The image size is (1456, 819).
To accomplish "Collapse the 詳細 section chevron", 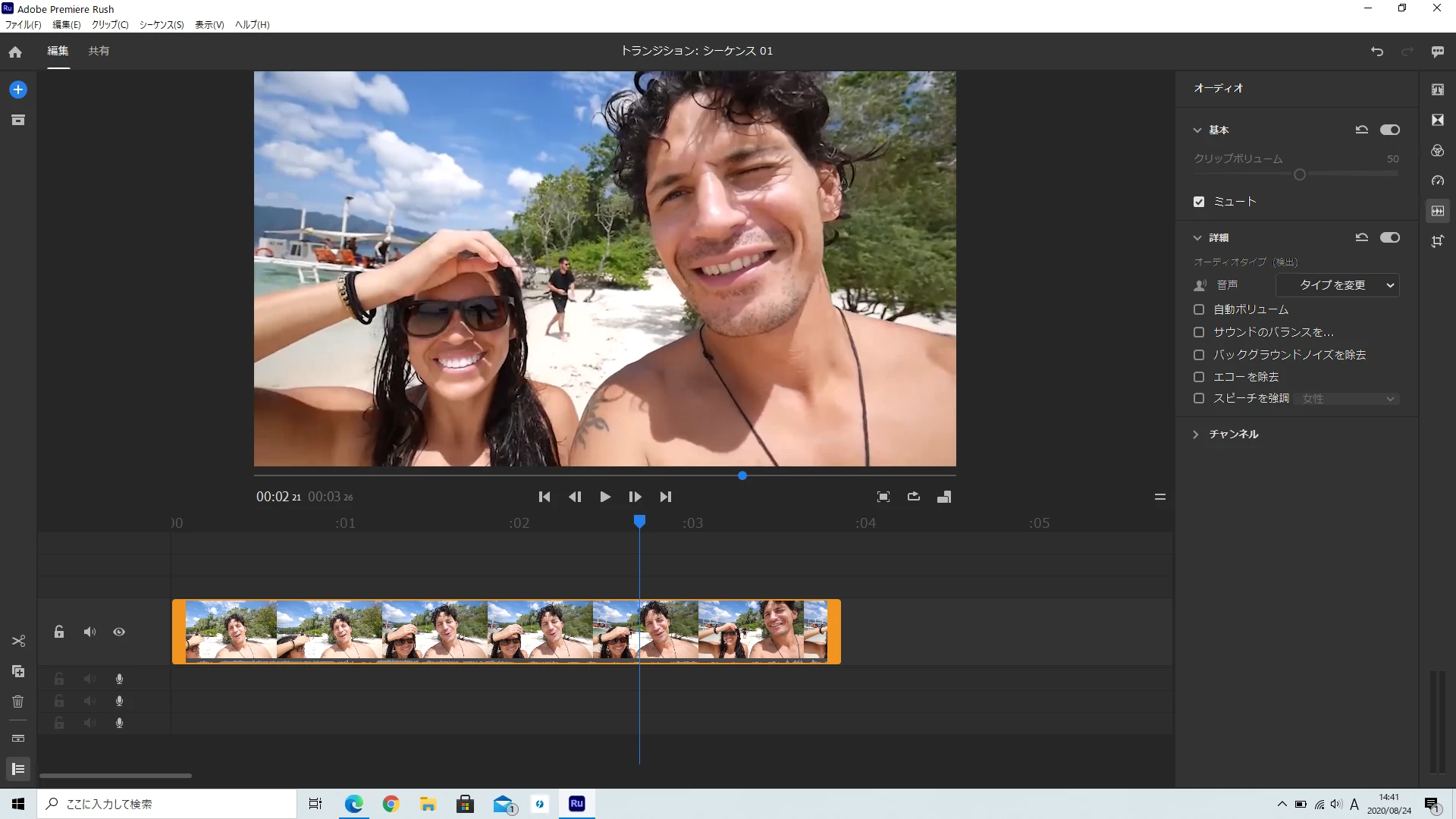I will pyautogui.click(x=1197, y=237).
